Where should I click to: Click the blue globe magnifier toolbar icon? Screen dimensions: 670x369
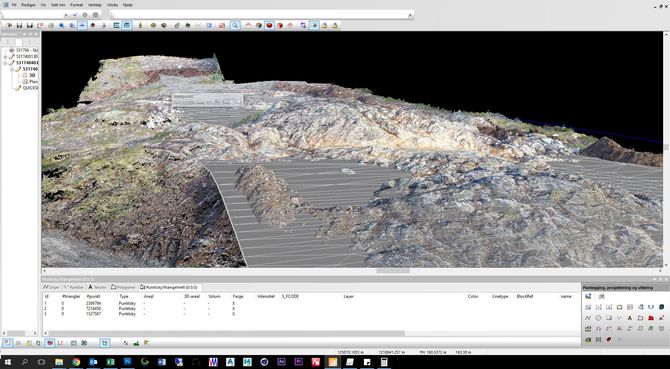(61, 26)
